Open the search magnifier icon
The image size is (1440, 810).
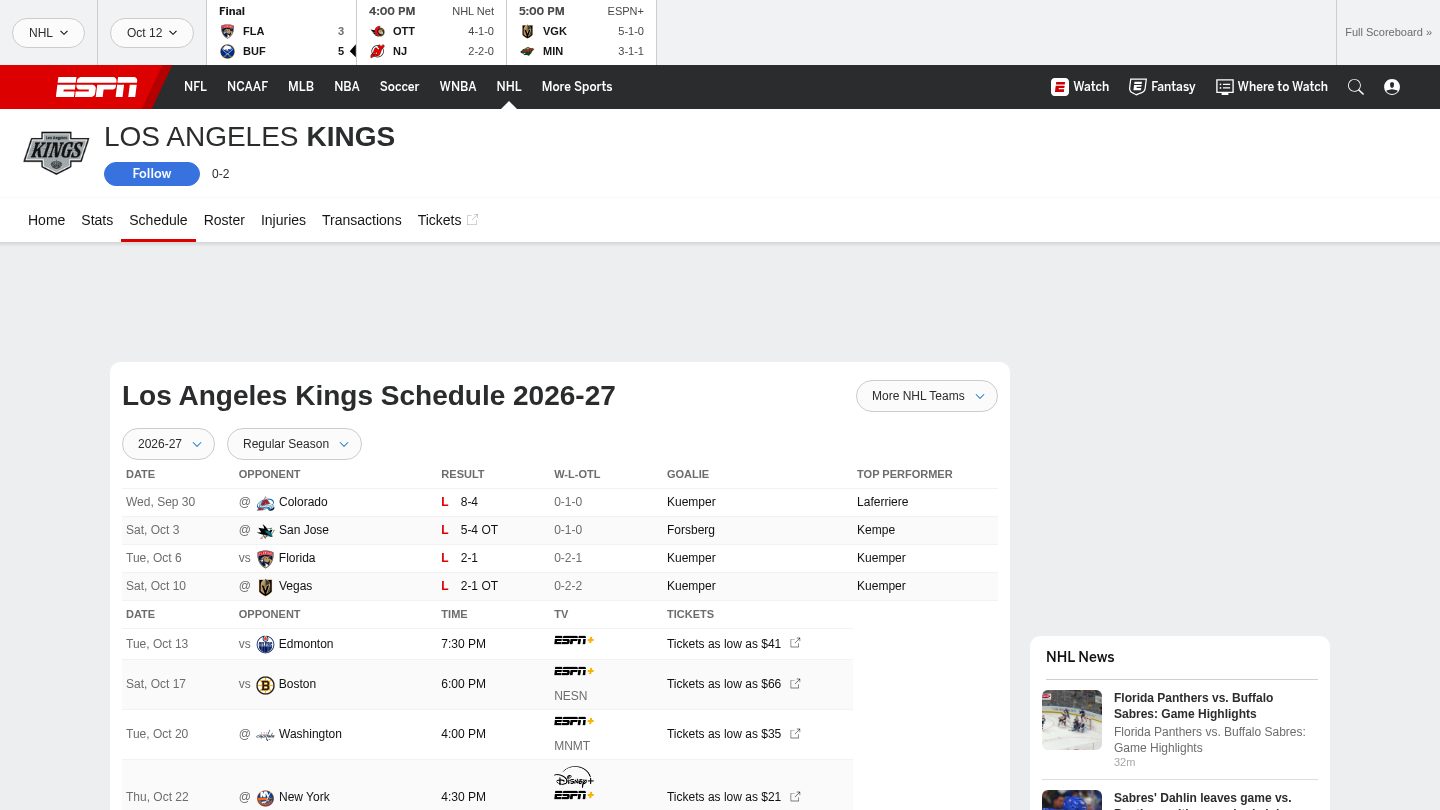[x=1356, y=87]
